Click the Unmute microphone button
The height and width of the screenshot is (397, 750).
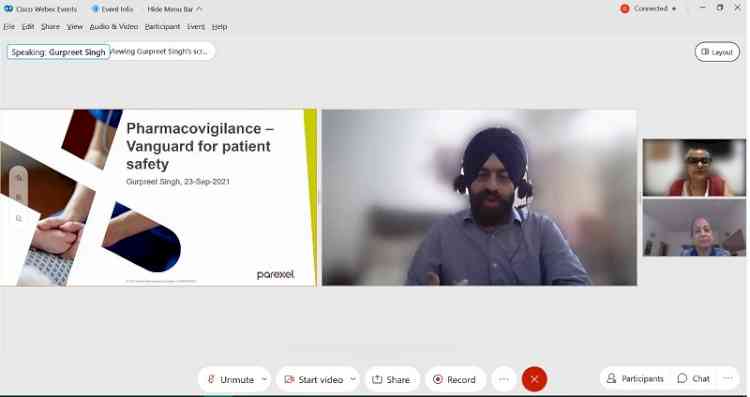point(231,379)
